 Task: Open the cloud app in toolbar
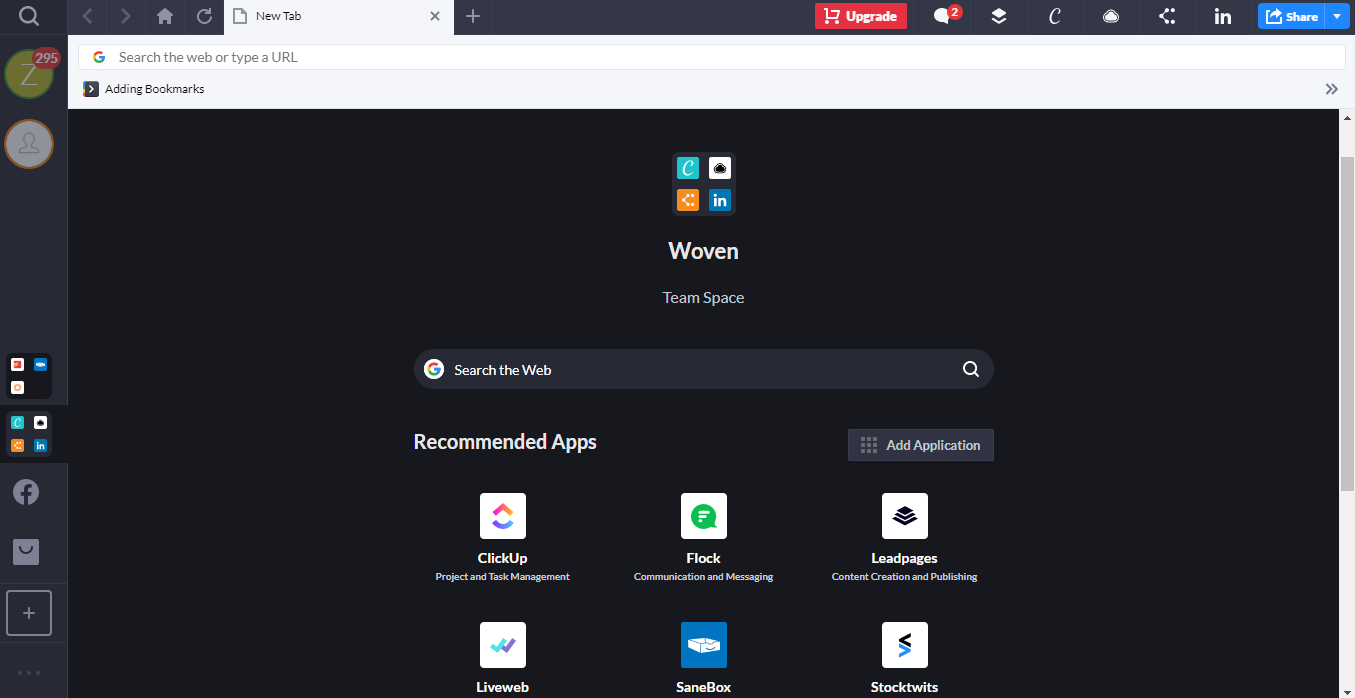pos(1110,16)
